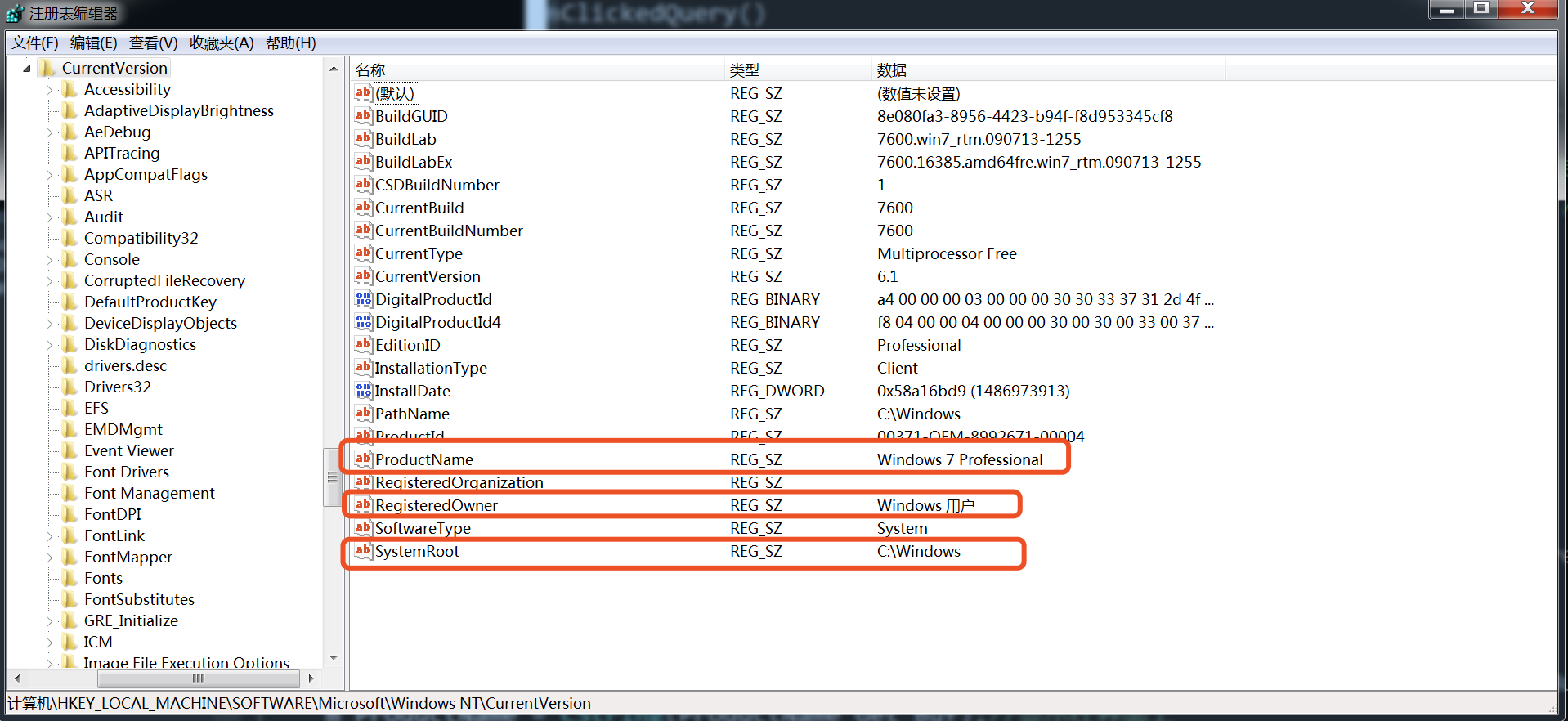The width and height of the screenshot is (1568, 721).
Task: Expand the Accessibility tree node
Action: (x=49, y=90)
